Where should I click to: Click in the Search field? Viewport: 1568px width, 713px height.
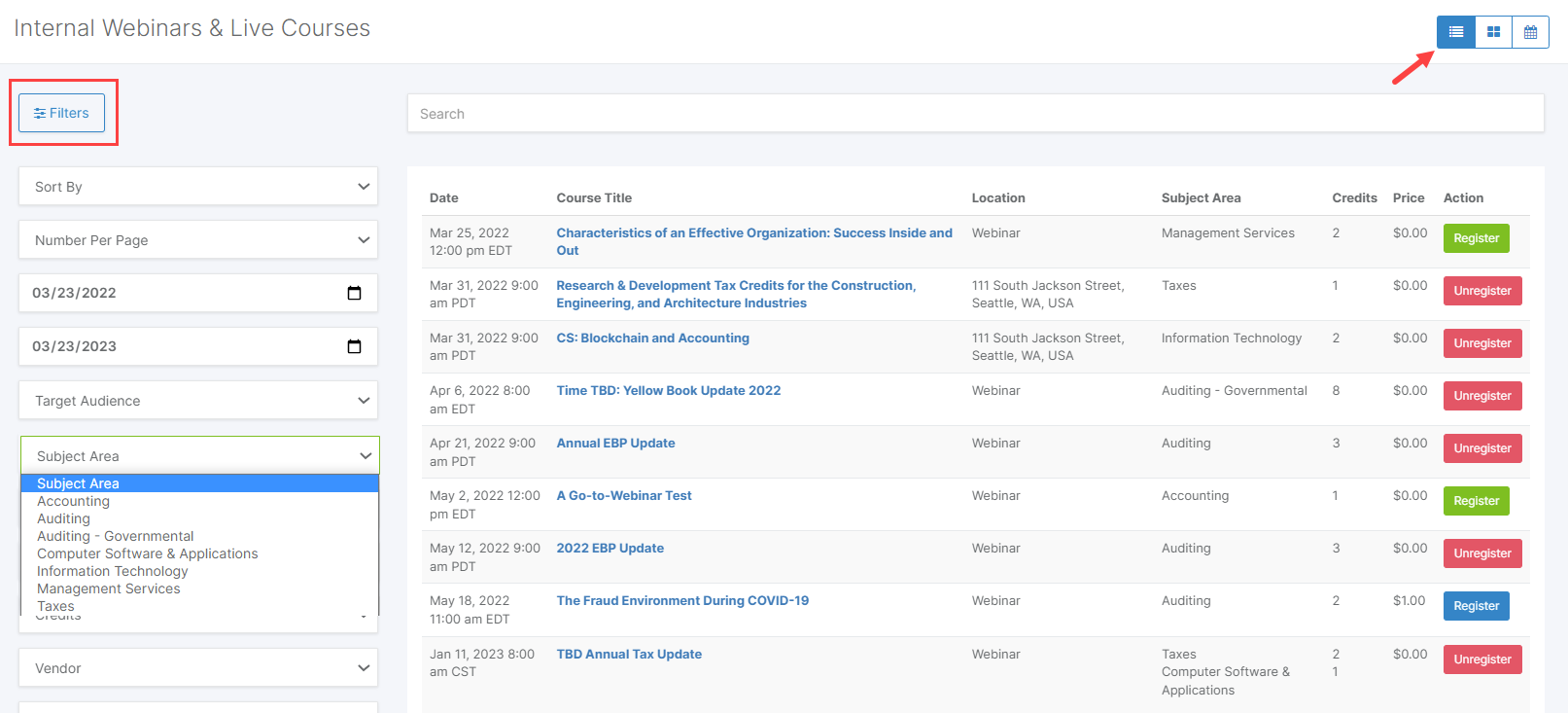coord(975,114)
